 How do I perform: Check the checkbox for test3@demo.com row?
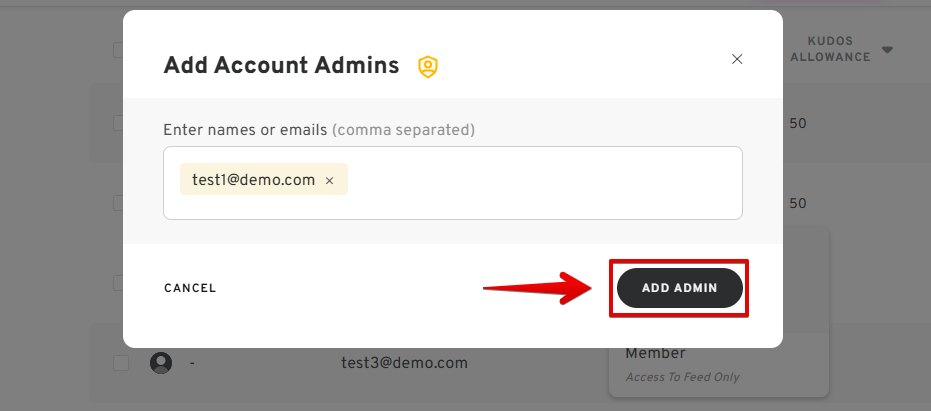pos(120,363)
